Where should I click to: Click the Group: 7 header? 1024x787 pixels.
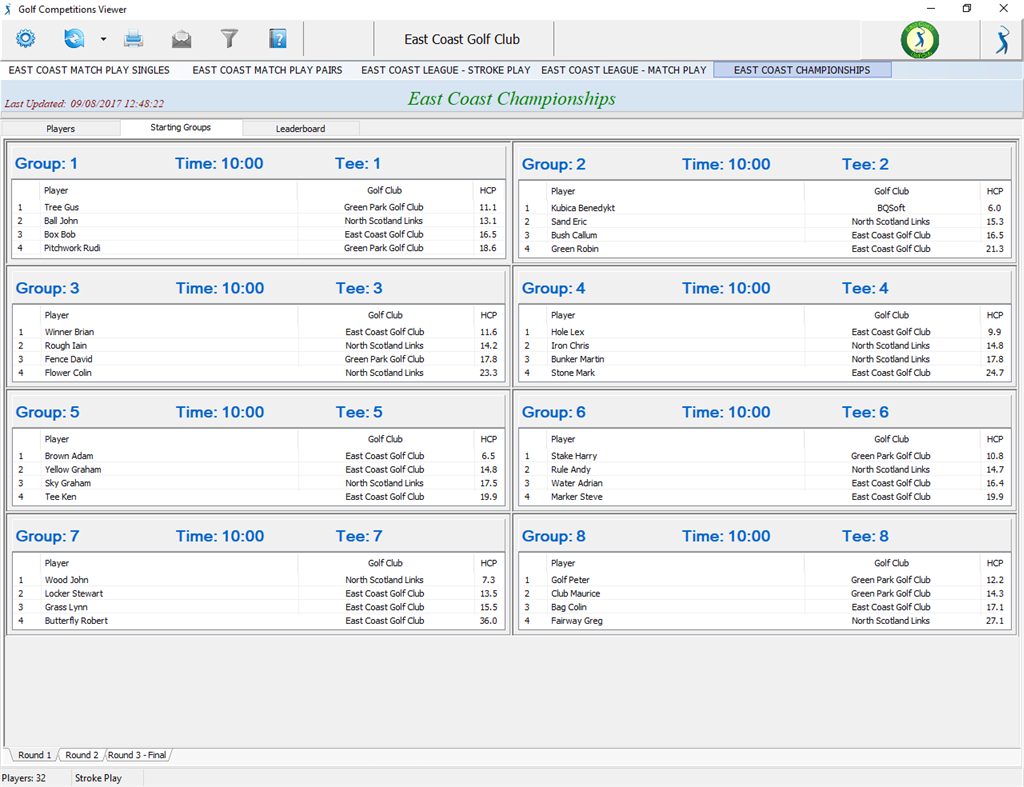47,536
